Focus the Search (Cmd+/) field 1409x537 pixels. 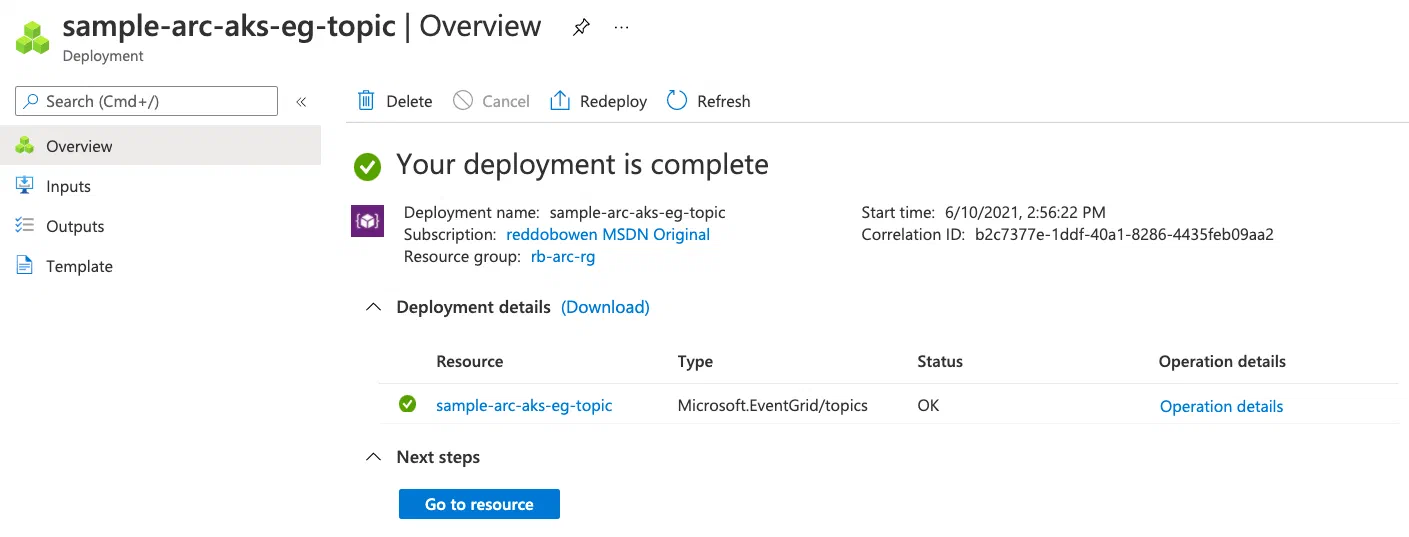(146, 101)
